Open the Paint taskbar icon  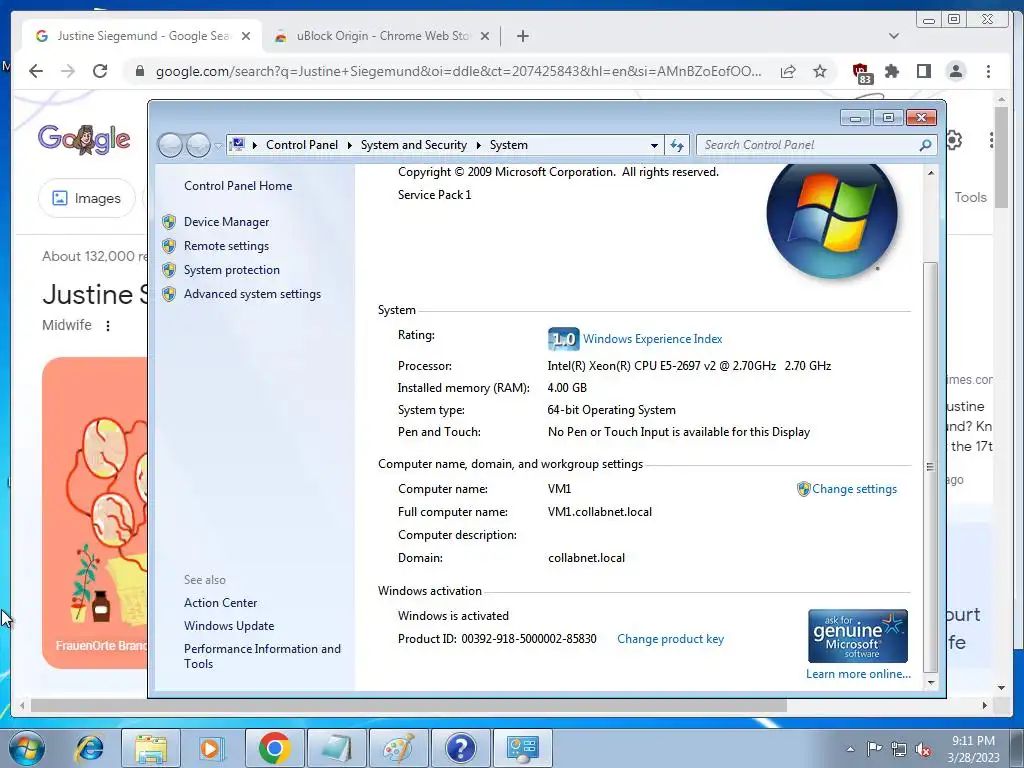(398, 748)
